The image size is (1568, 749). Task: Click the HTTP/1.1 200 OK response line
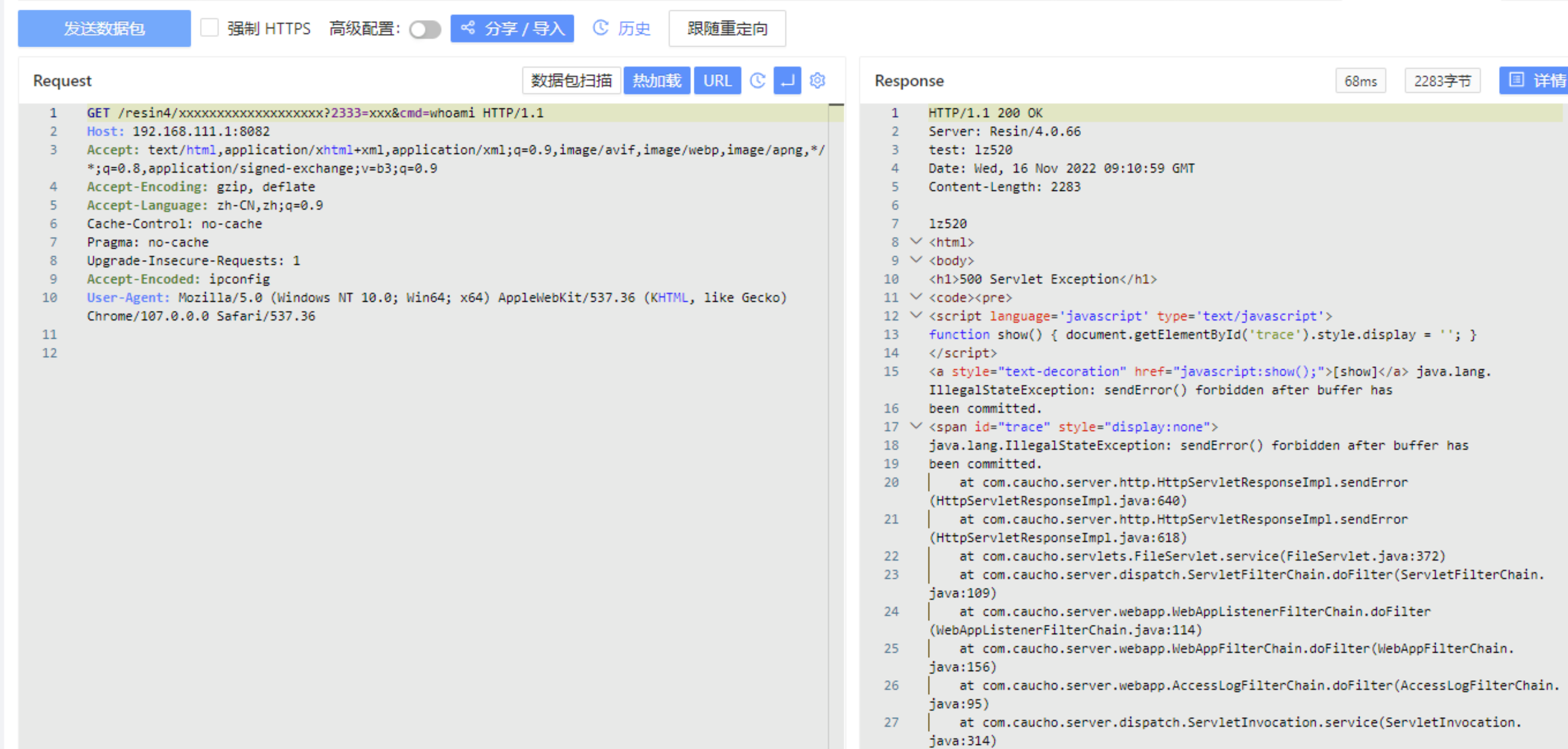coord(986,113)
